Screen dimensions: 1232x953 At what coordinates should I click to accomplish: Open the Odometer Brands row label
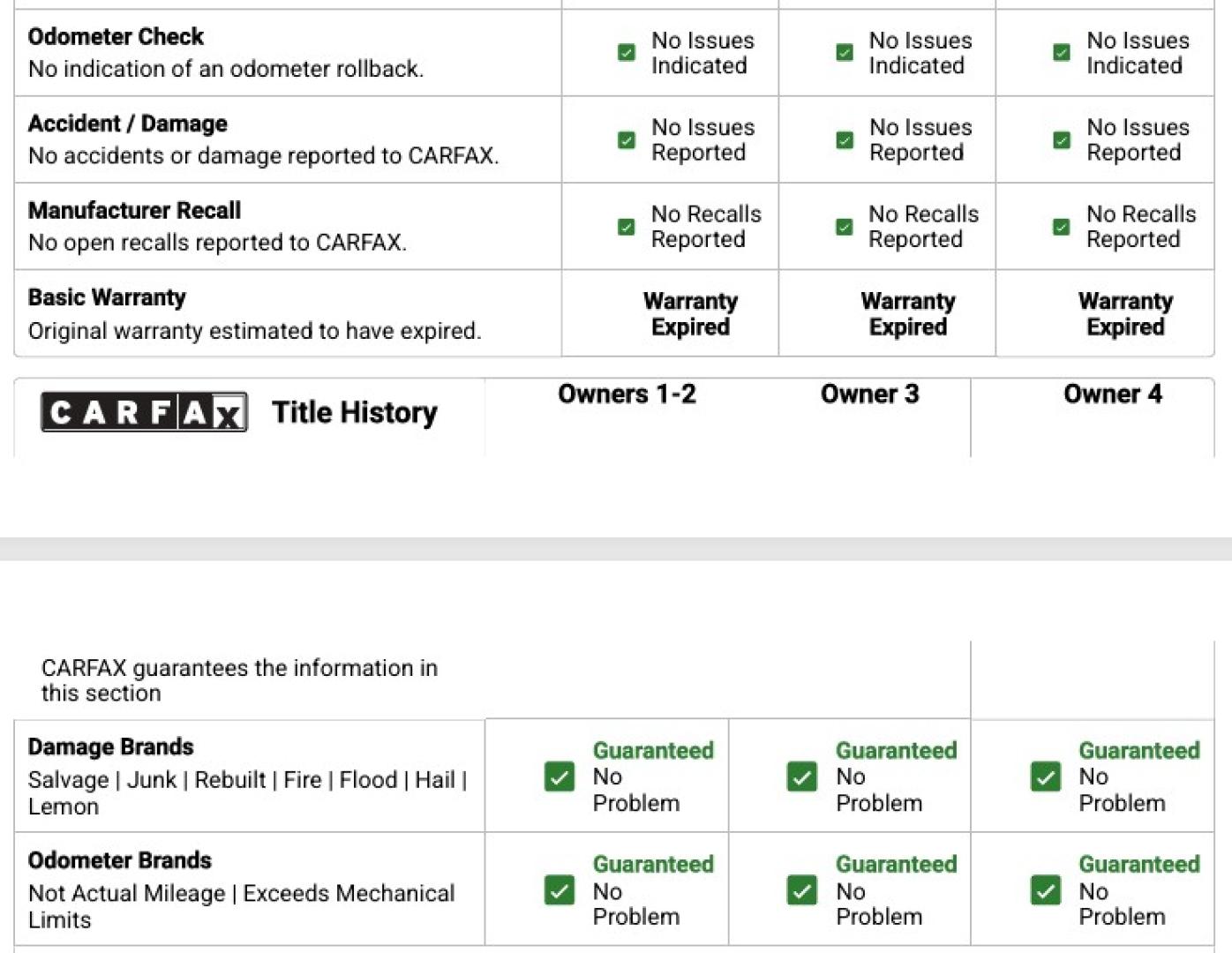click(120, 860)
